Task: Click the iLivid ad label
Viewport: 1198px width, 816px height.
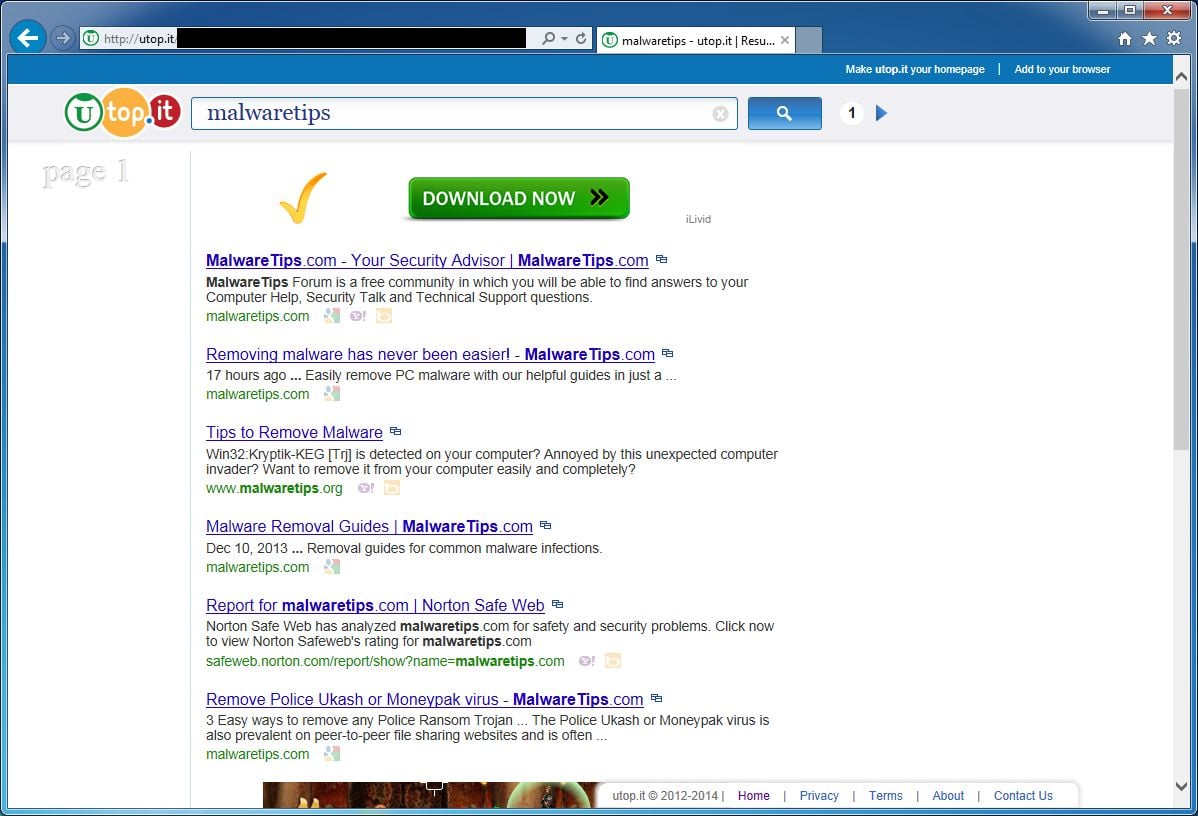Action: 698,219
